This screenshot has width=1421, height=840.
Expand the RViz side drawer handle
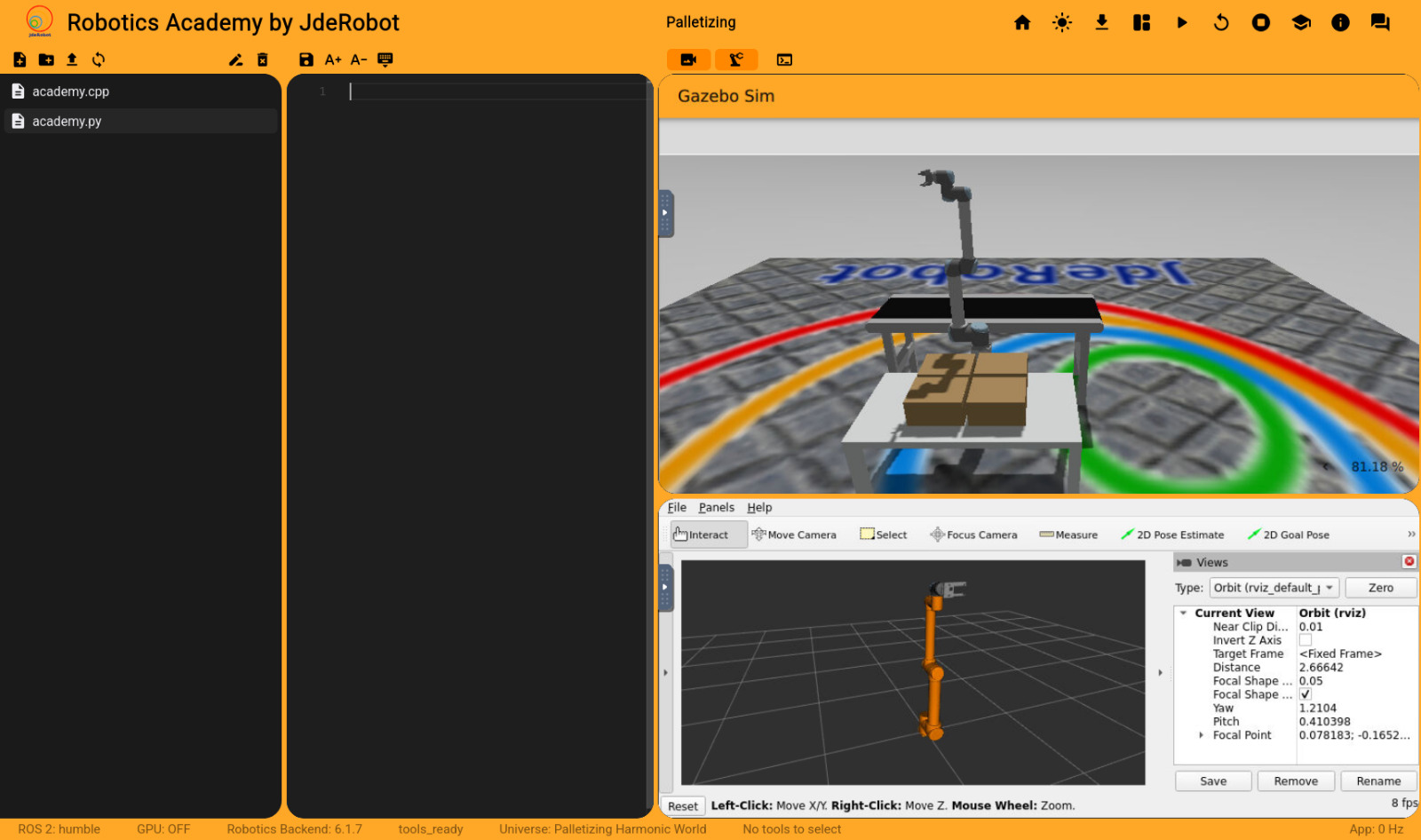[x=666, y=587]
